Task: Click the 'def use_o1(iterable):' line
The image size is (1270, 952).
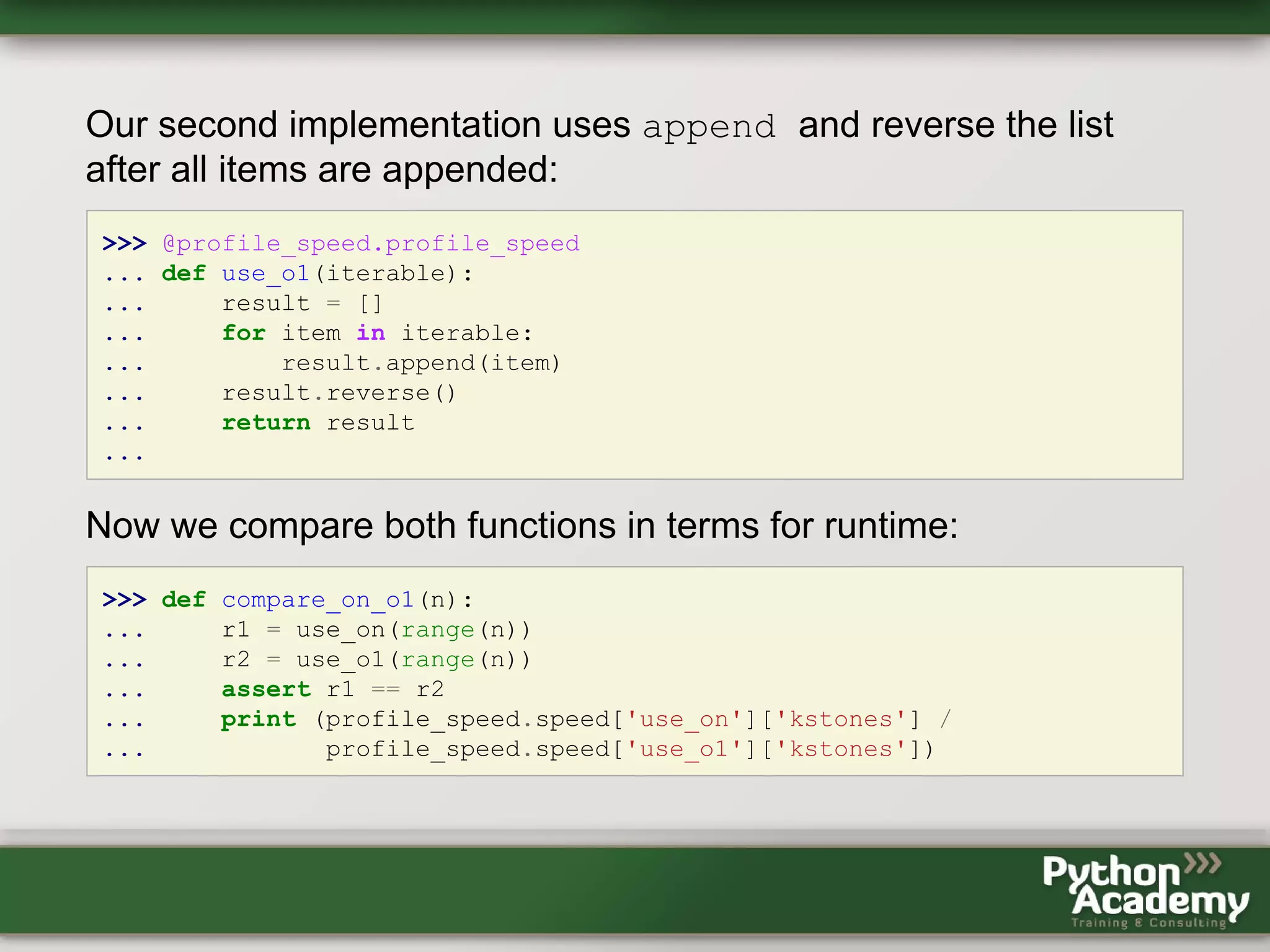Action: point(317,273)
